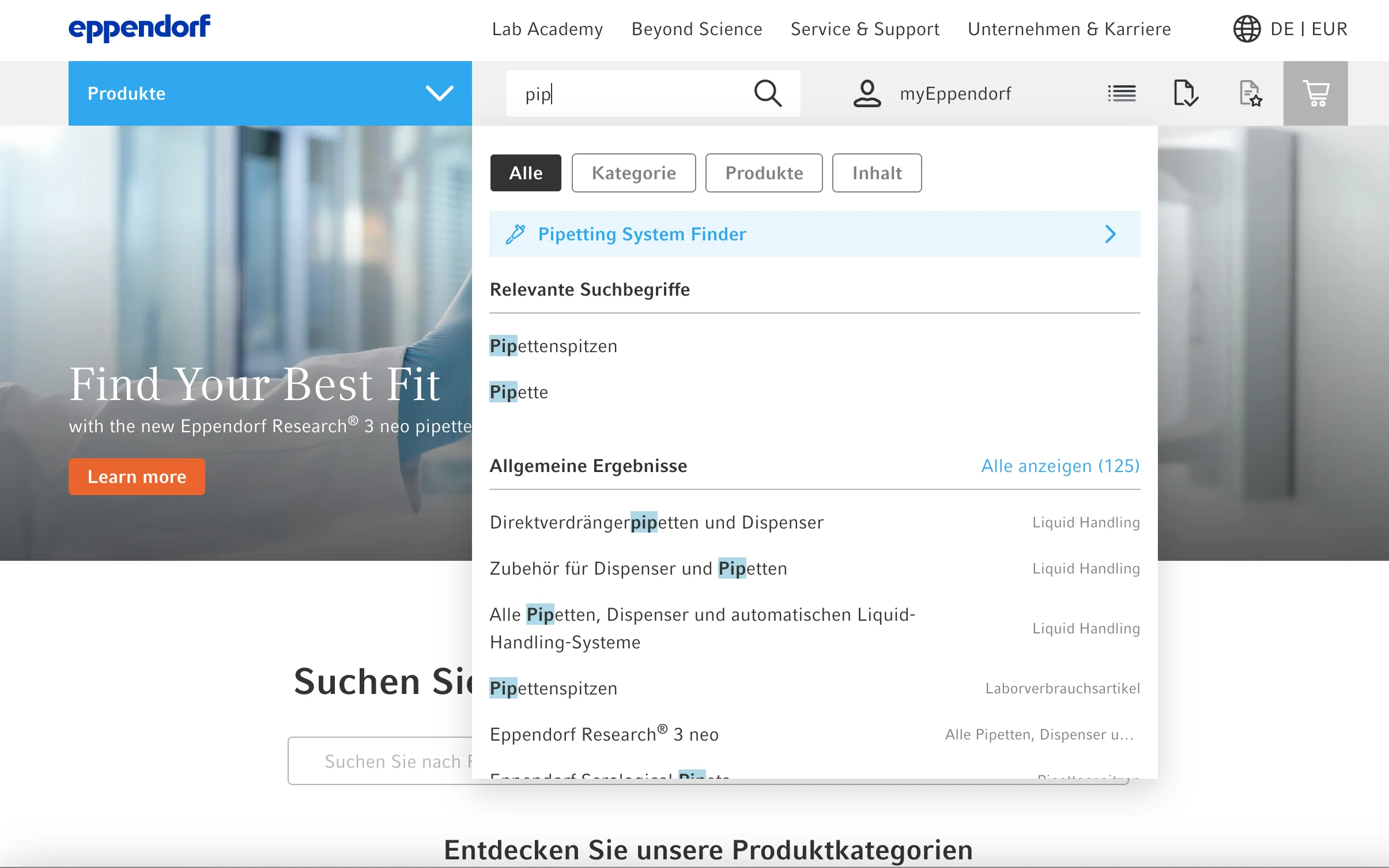The height and width of the screenshot is (868, 1389).
Task: Select the Kategorie filter tab
Action: click(x=633, y=173)
